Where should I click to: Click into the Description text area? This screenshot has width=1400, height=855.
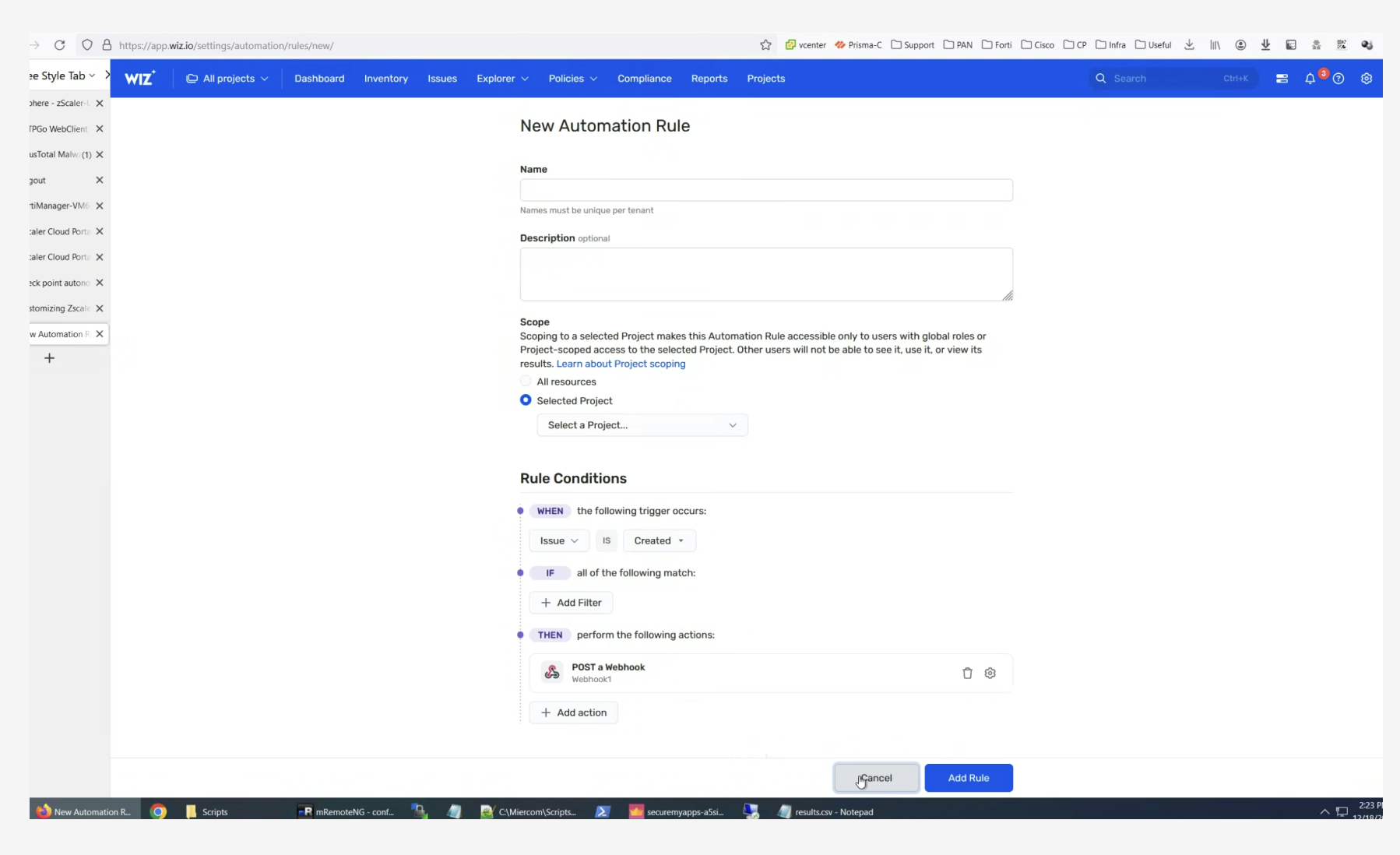[x=766, y=274]
